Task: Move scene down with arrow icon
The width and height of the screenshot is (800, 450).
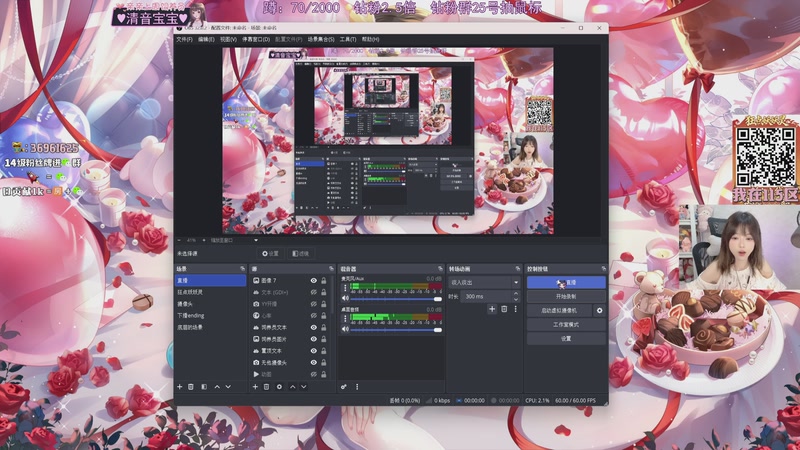Action: coord(228,387)
